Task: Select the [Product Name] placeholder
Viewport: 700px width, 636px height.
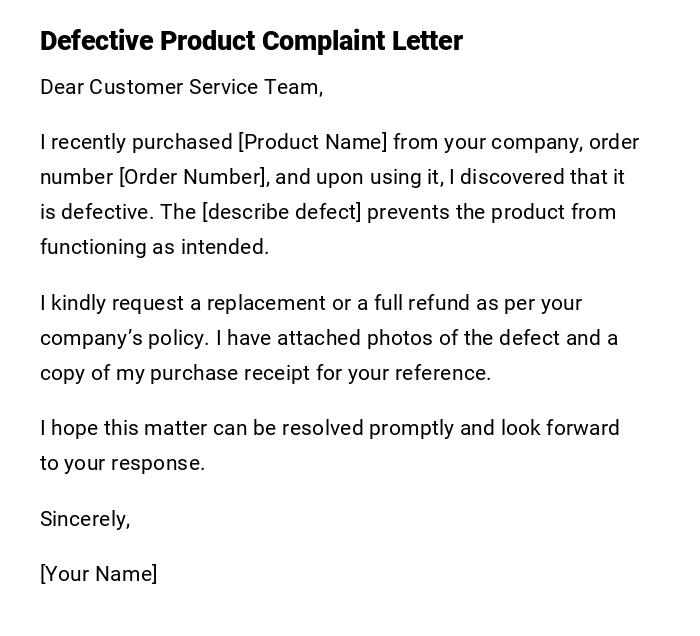Action: [312, 142]
